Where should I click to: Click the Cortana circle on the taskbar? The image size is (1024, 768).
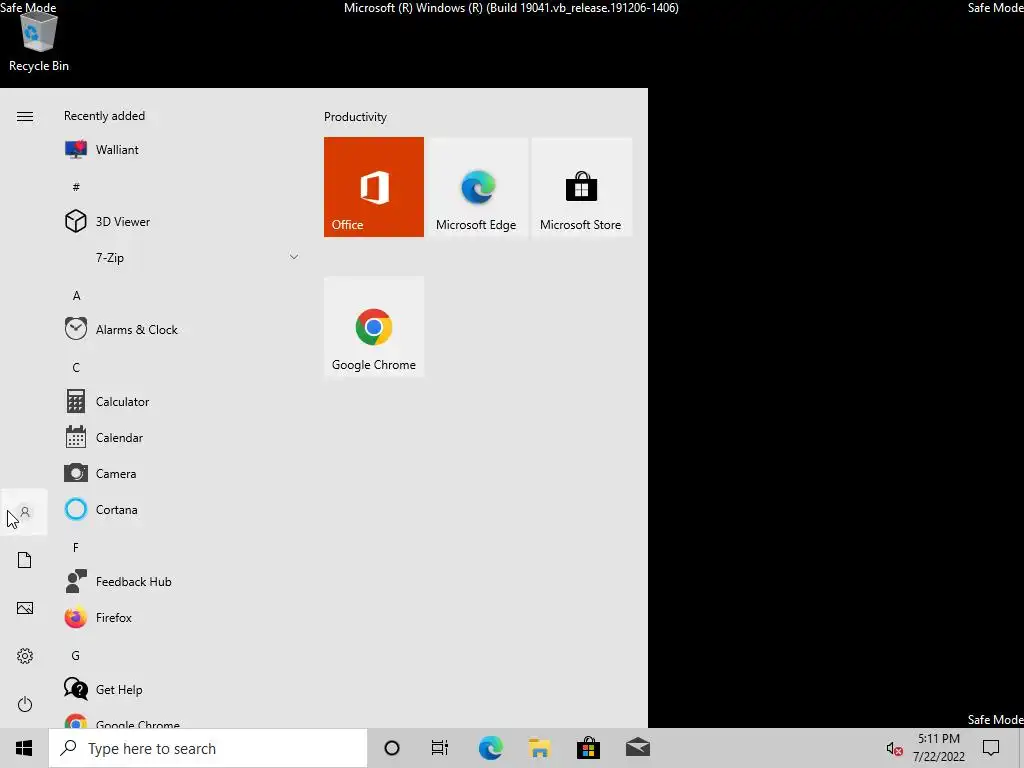pos(392,748)
